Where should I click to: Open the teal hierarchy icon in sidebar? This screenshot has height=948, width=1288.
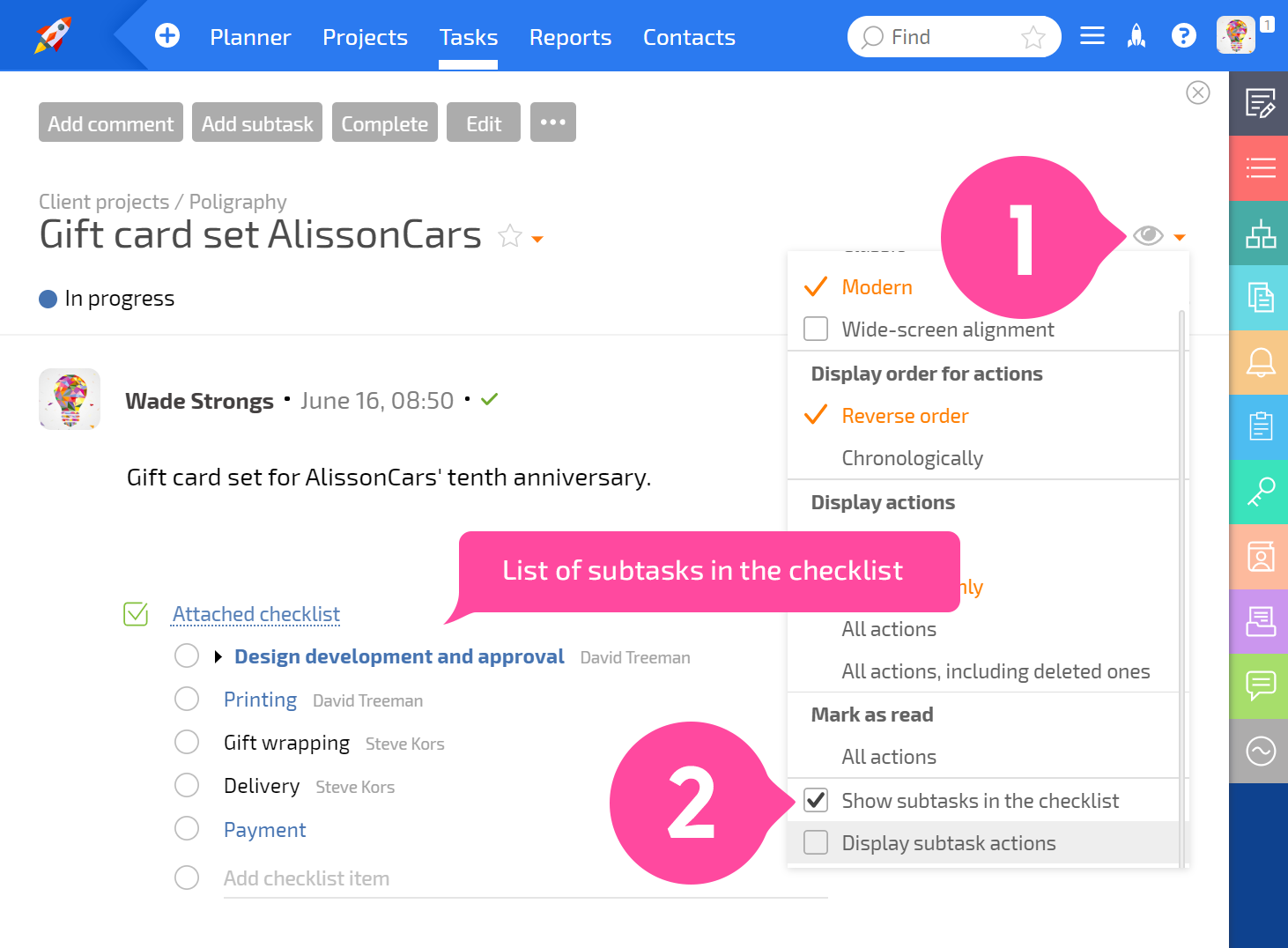1259,233
